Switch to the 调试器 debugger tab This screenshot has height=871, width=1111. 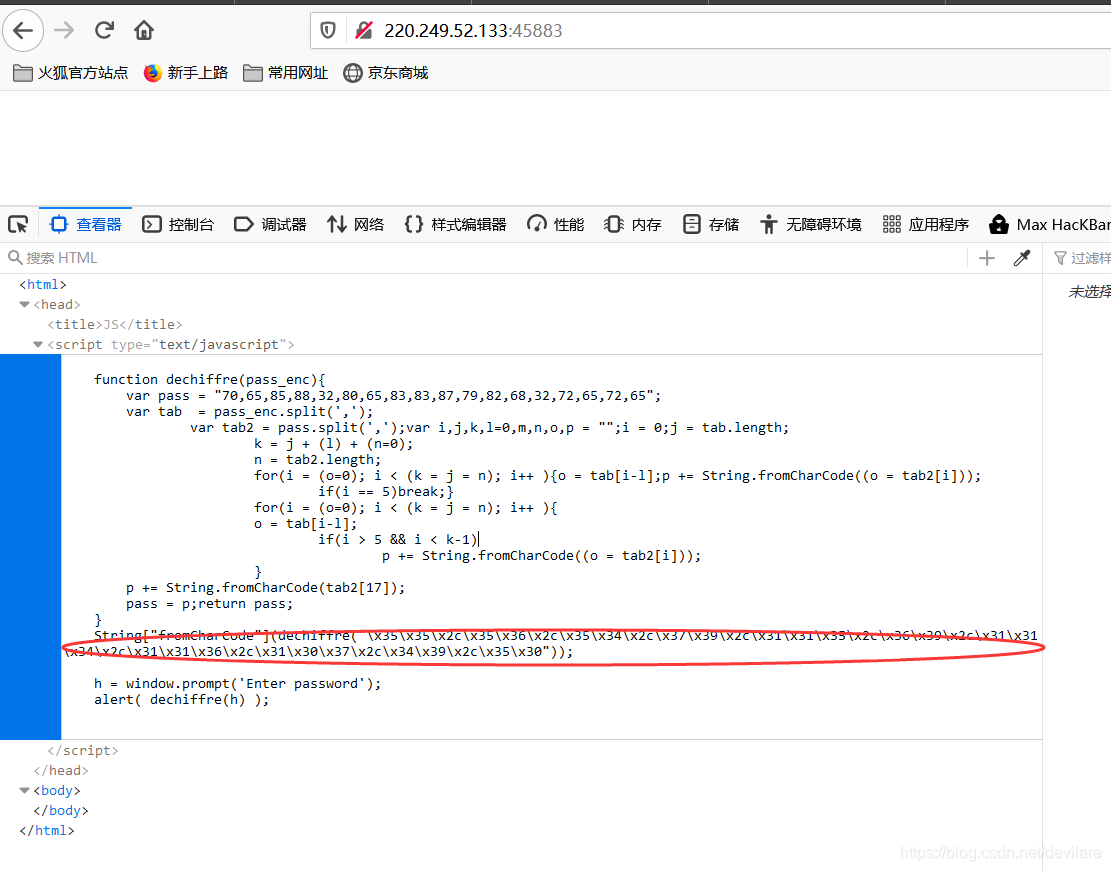[x=270, y=225]
